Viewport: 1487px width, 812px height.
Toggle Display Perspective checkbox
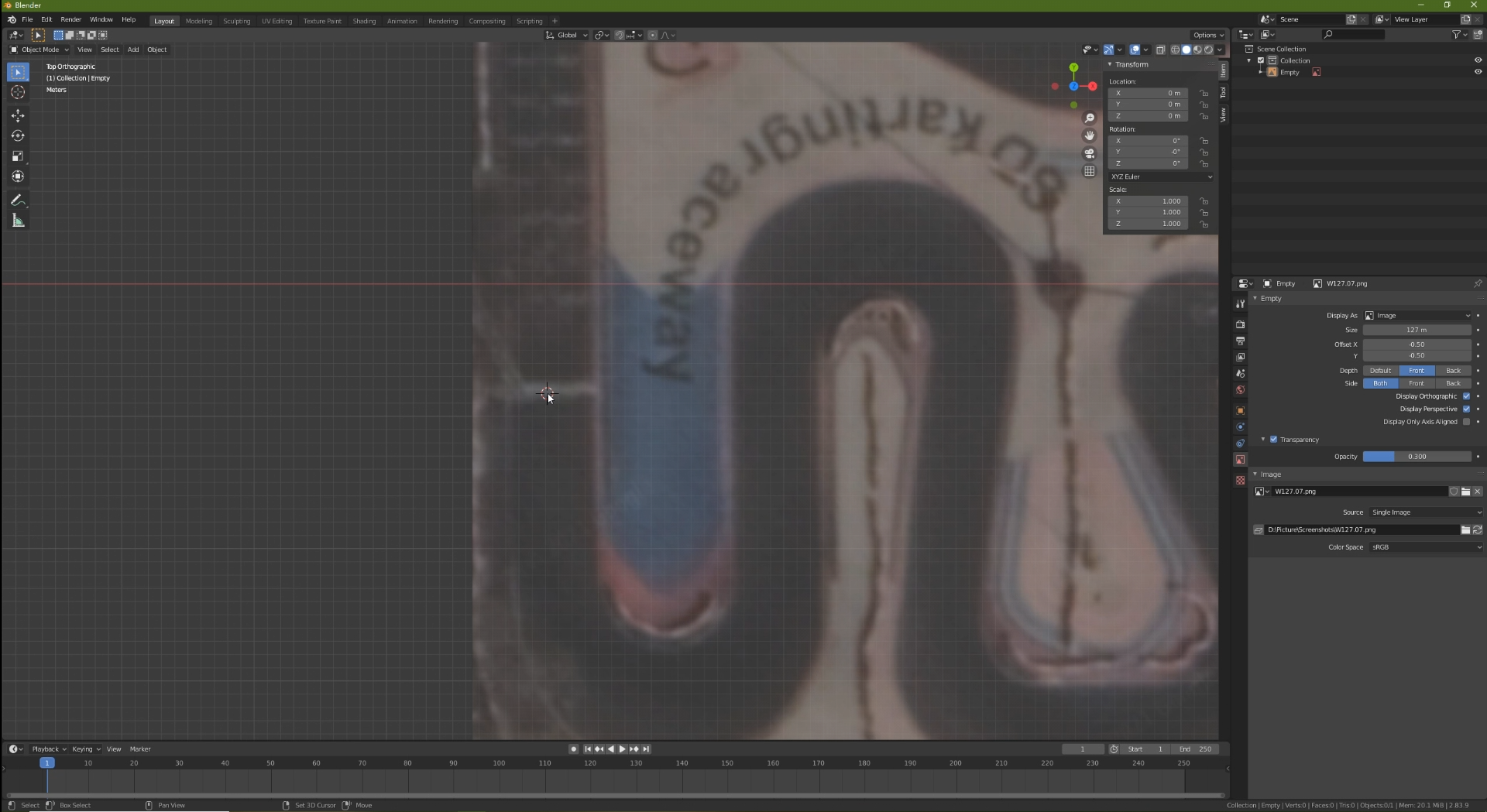(1466, 409)
